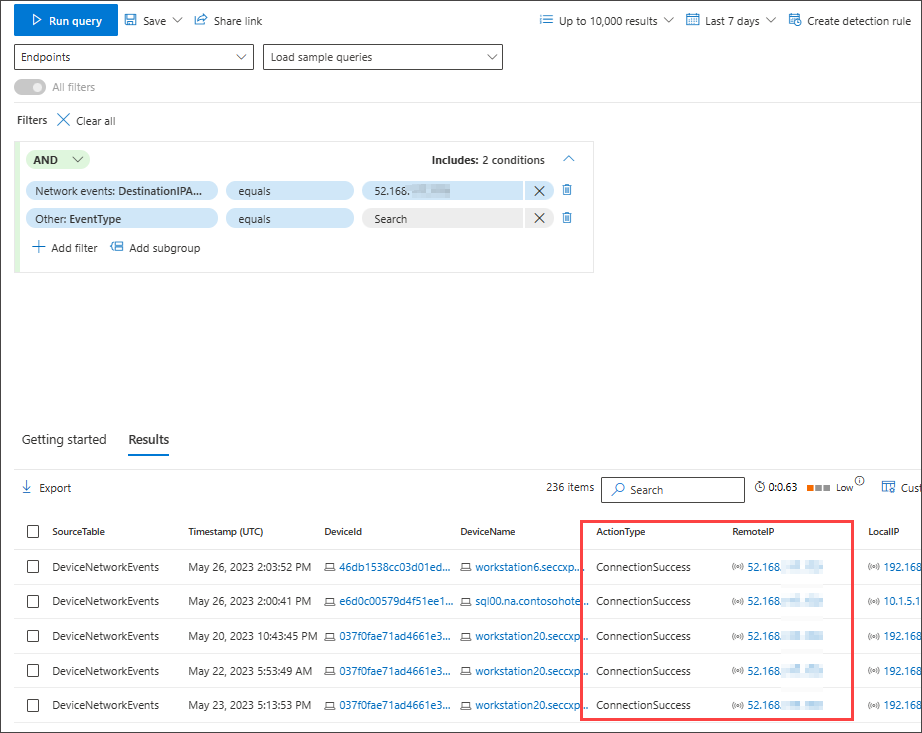
Task: Click the Create detection rule icon
Action: tap(794, 19)
